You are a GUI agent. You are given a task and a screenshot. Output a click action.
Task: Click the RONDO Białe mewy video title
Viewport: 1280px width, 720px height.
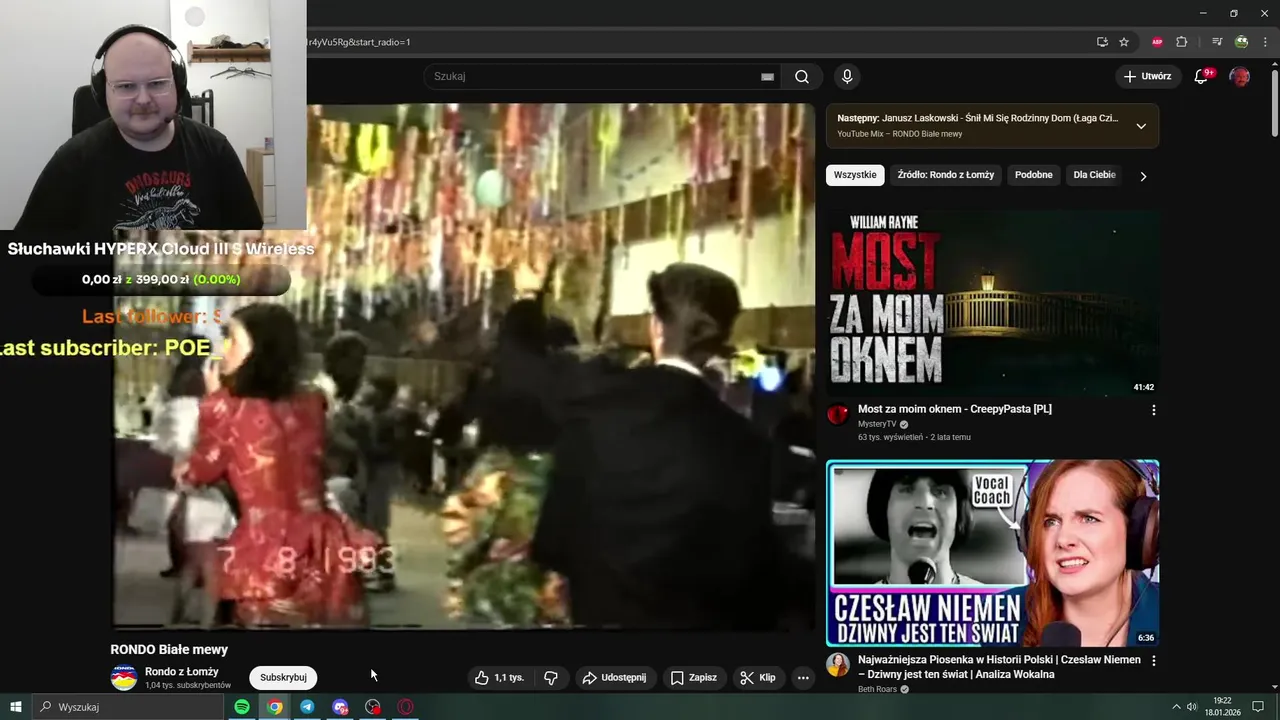pyautogui.click(x=169, y=649)
